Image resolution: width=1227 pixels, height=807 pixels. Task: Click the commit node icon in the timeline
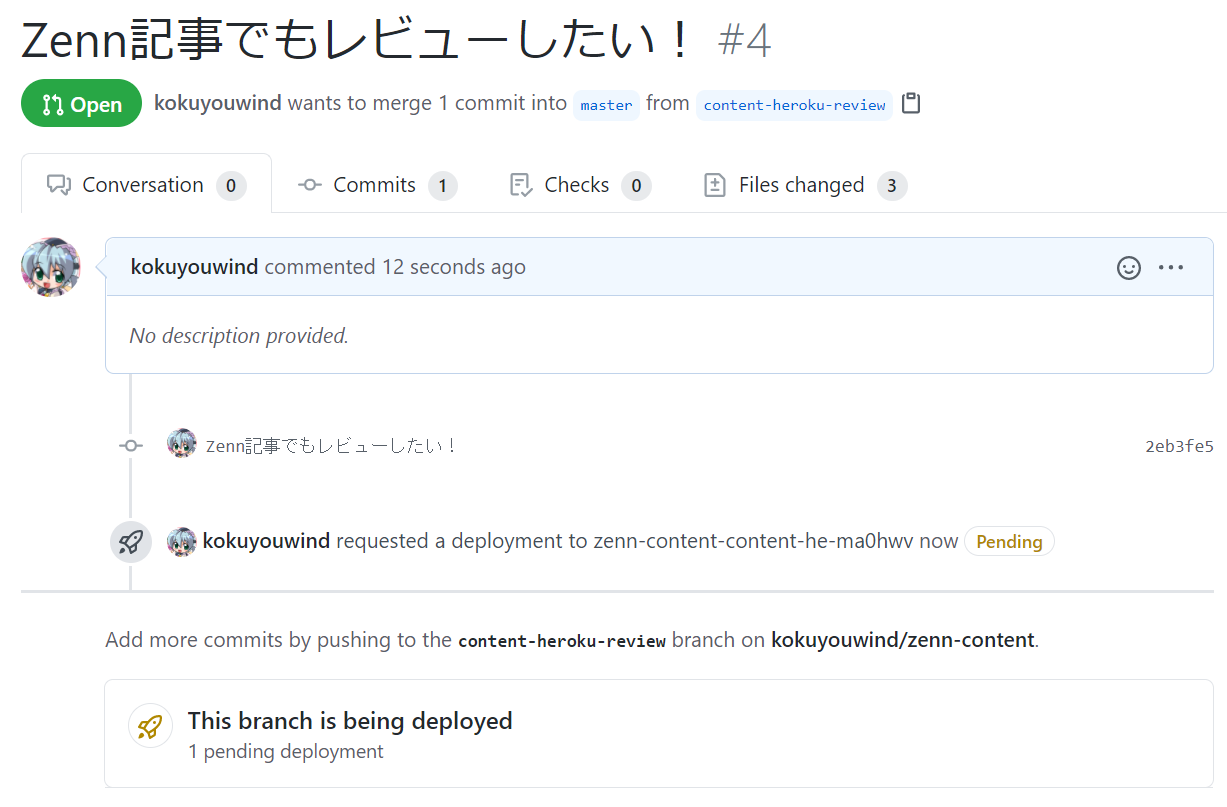pyautogui.click(x=131, y=445)
